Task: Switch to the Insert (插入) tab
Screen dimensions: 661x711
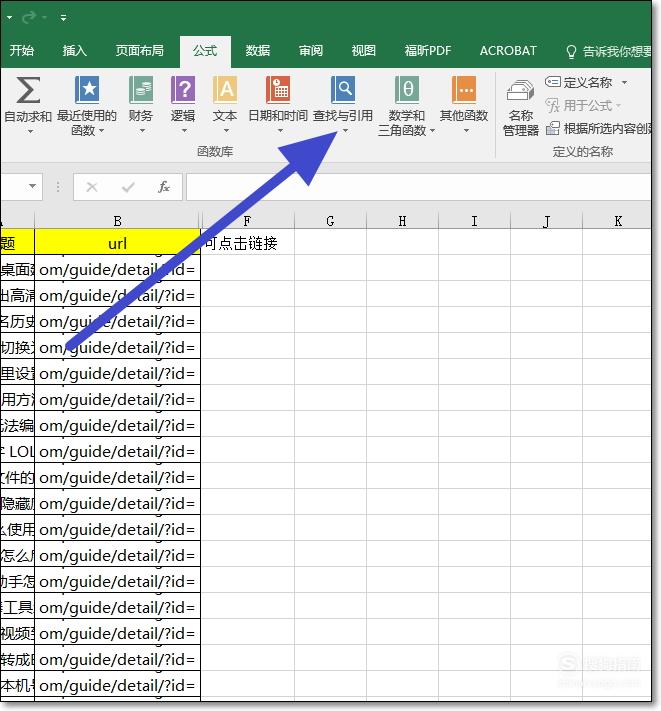Action: [x=74, y=50]
